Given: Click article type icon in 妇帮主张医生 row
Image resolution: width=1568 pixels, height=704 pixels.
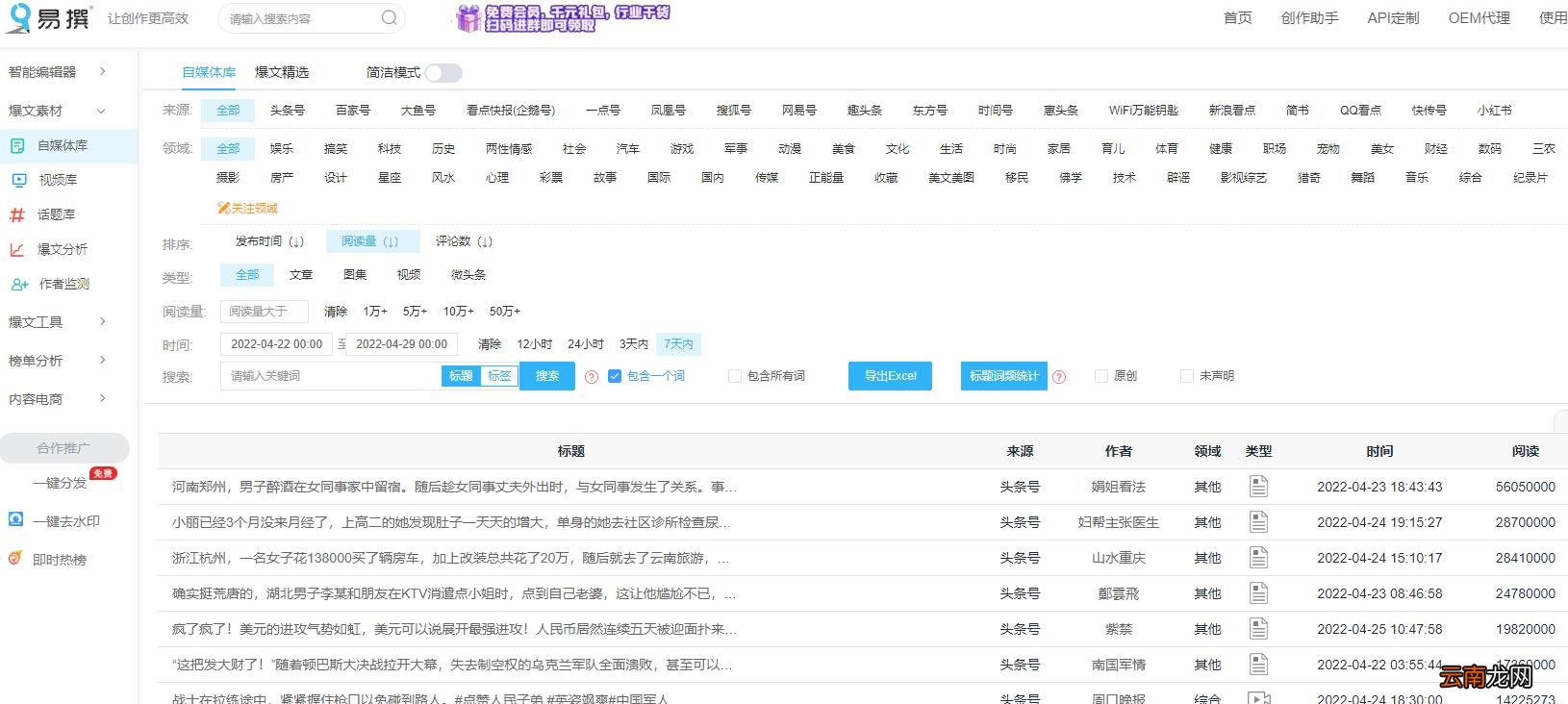Looking at the screenshot, I should point(1258,522).
